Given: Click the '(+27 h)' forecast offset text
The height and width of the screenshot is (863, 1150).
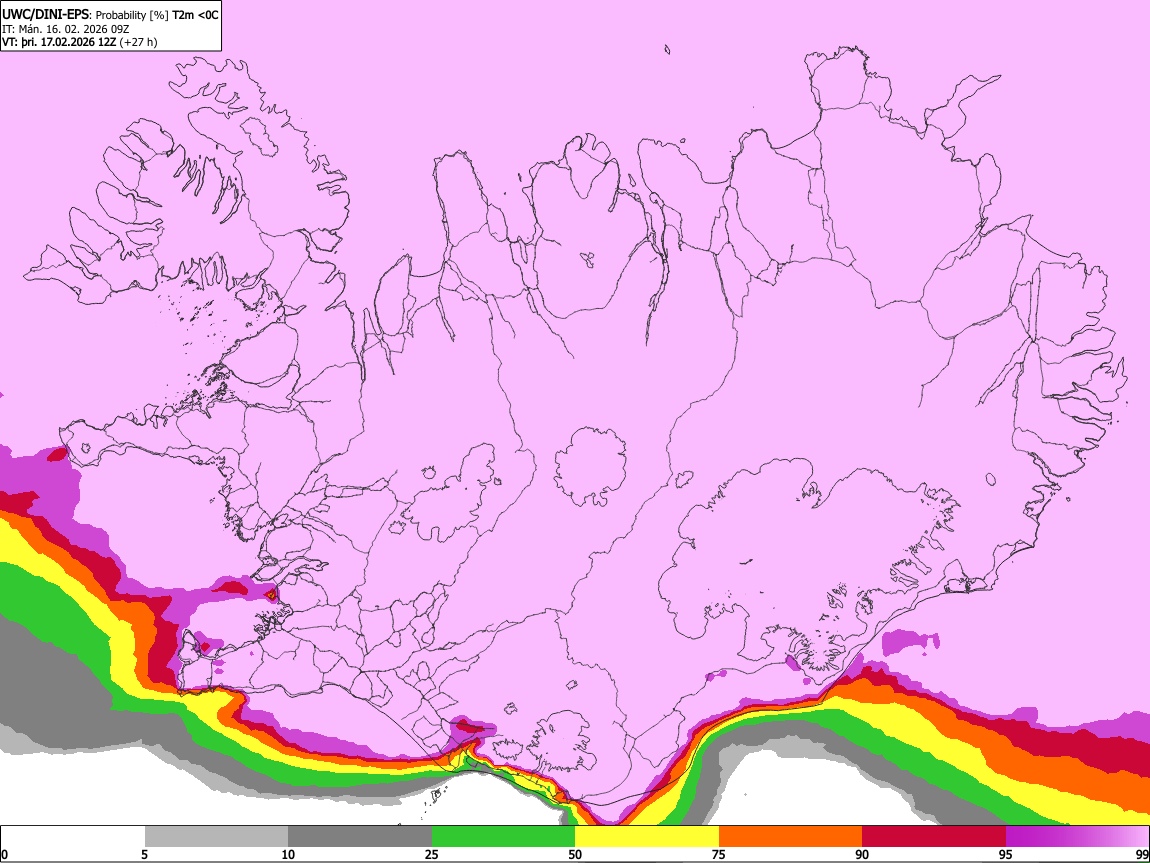Looking at the screenshot, I should tap(139, 42).
